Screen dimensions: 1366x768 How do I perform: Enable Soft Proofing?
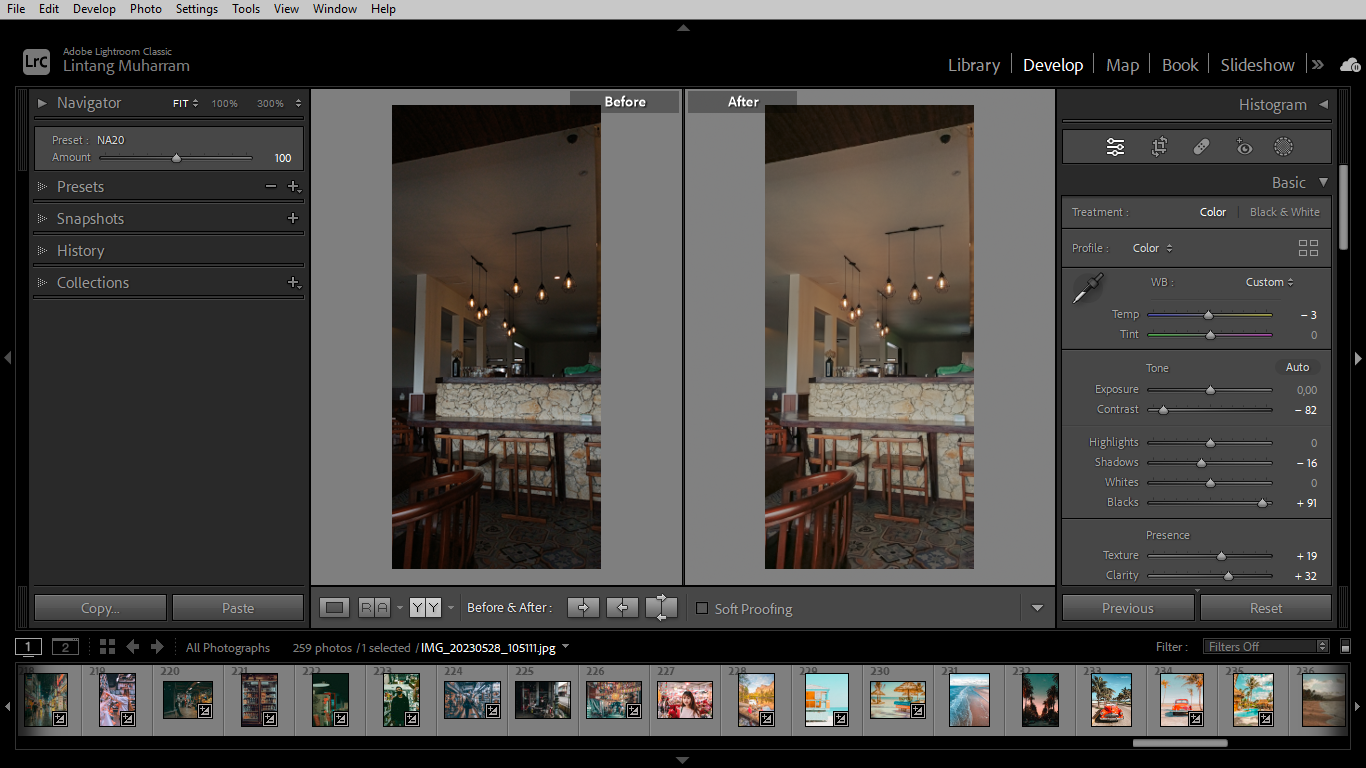pyautogui.click(x=702, y=608)
